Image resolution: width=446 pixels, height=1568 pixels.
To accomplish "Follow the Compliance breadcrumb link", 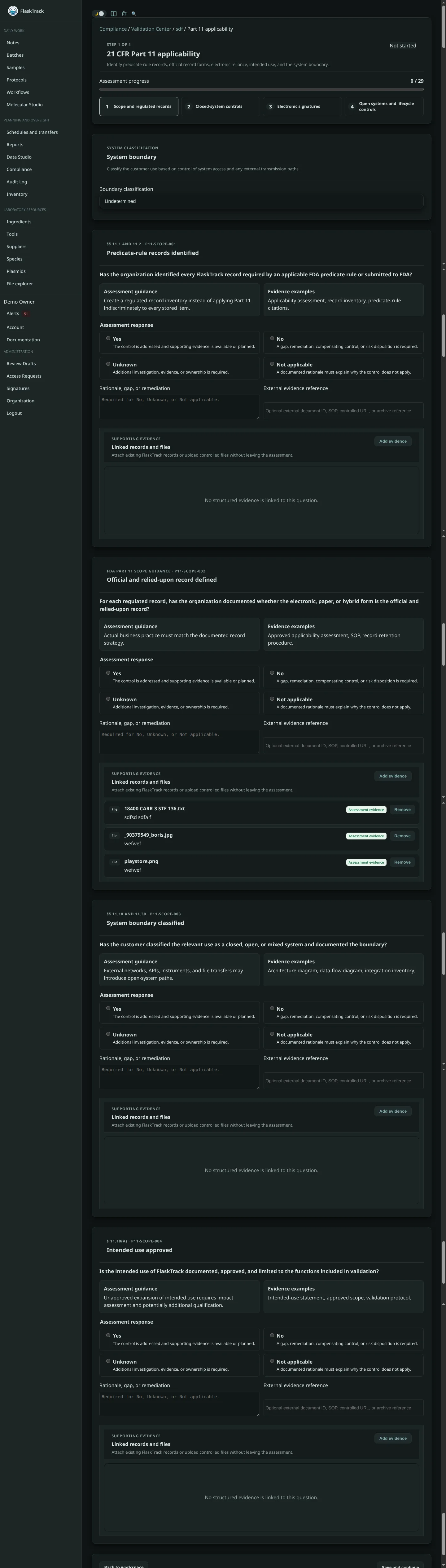I will [x=113, y=29].
